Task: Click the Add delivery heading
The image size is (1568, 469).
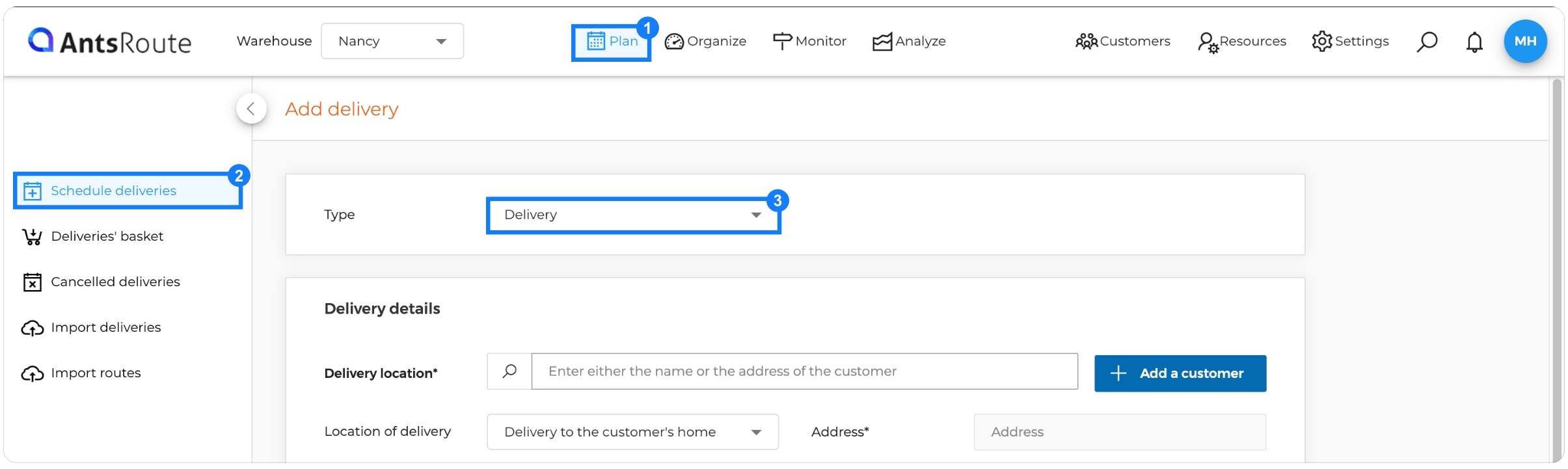Action: (342, 109)
